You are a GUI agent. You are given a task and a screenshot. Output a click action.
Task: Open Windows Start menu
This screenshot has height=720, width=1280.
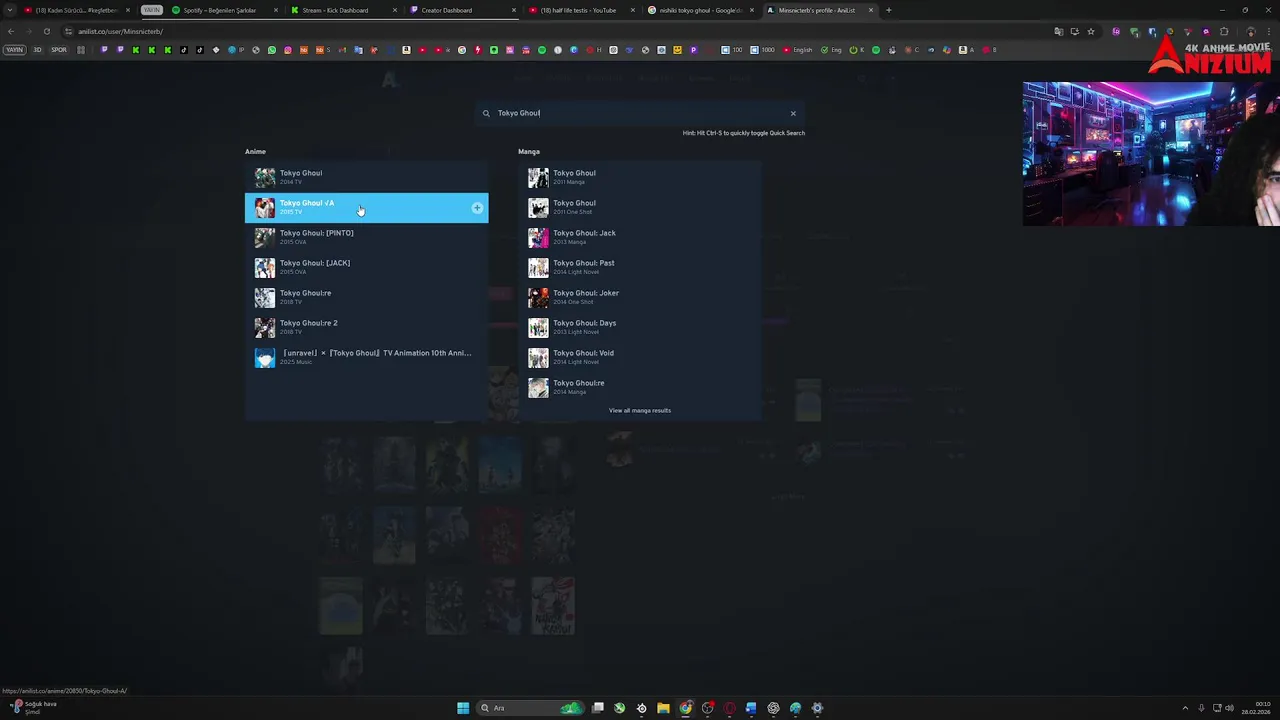tap(463, 708)
